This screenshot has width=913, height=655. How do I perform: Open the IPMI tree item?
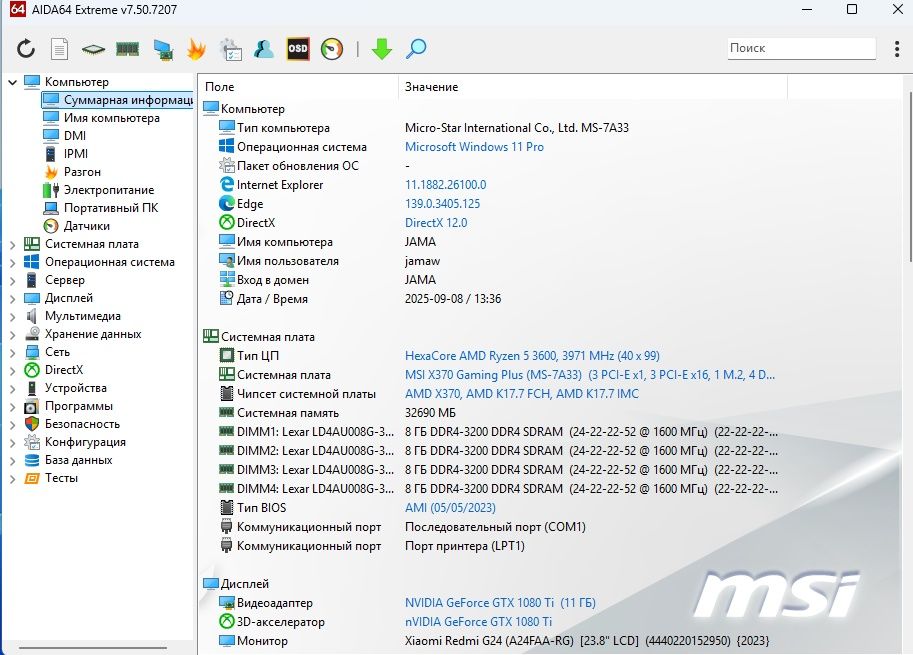coord(76,154)
